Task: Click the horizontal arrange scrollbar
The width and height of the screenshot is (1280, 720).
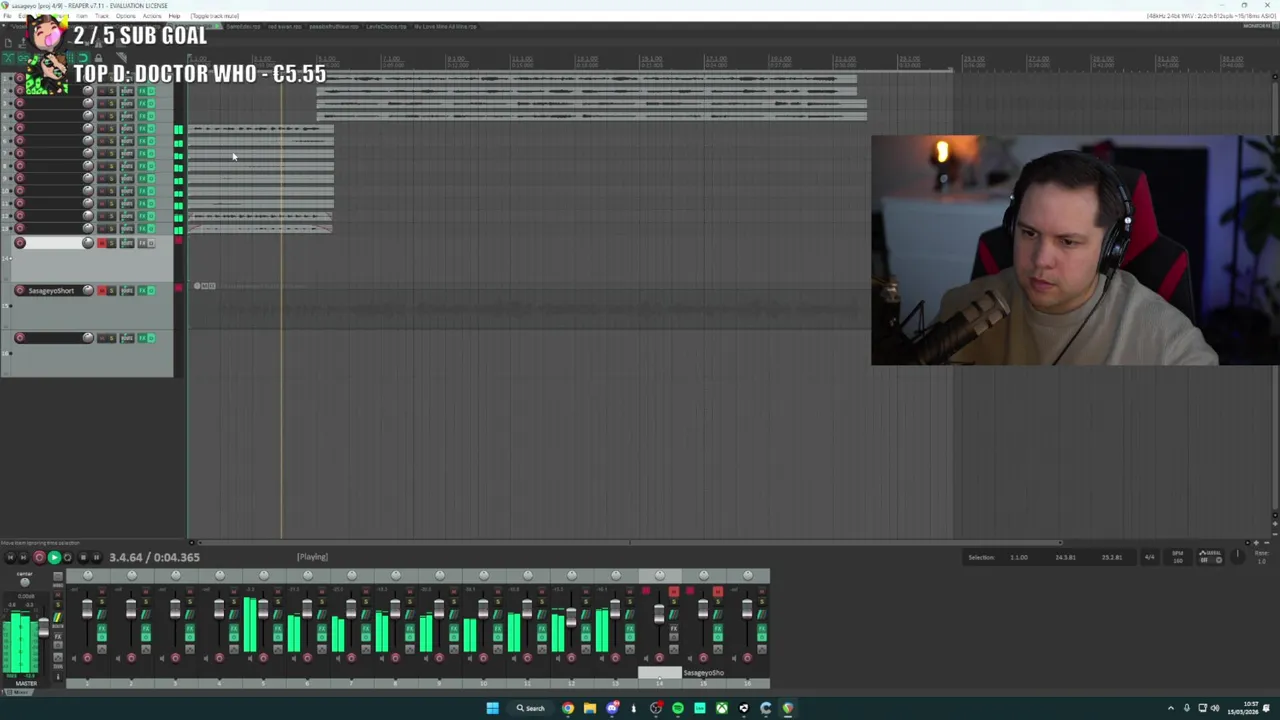Action: 630,543
